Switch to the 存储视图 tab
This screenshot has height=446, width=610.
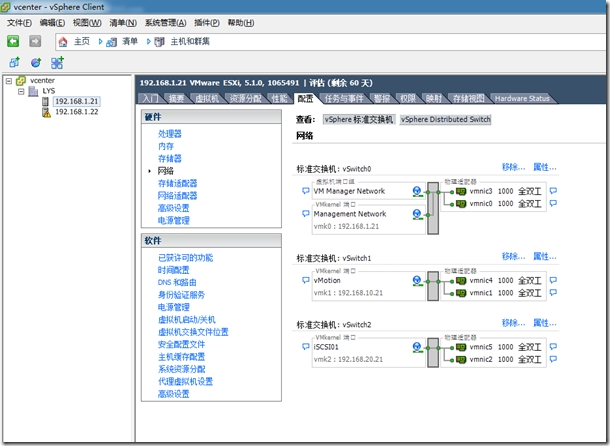(468, 98)
